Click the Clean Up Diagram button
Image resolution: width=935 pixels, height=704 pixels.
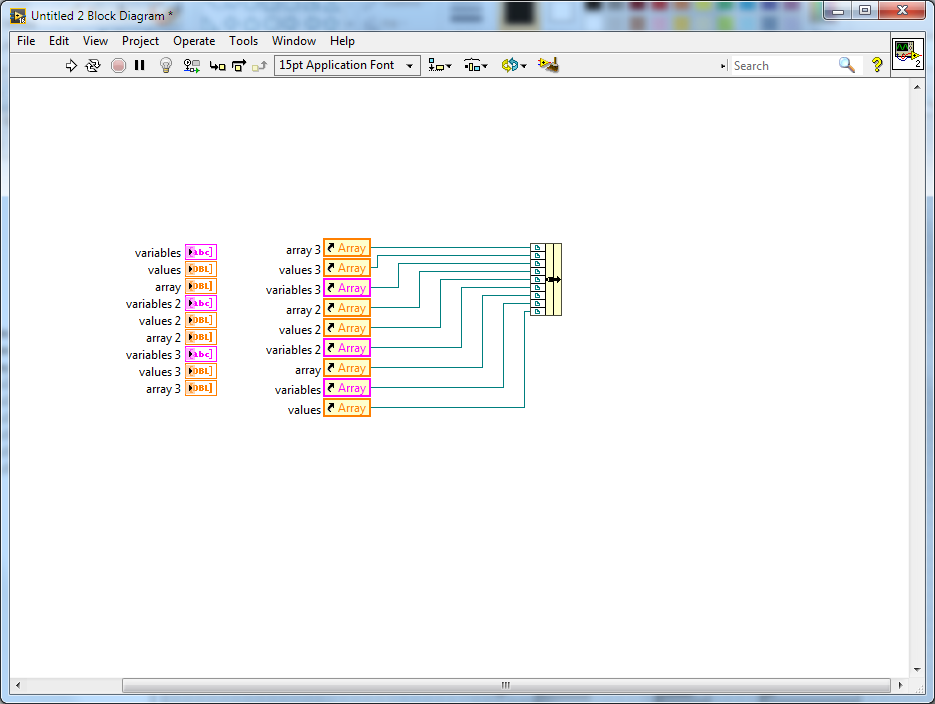[548, 65]
